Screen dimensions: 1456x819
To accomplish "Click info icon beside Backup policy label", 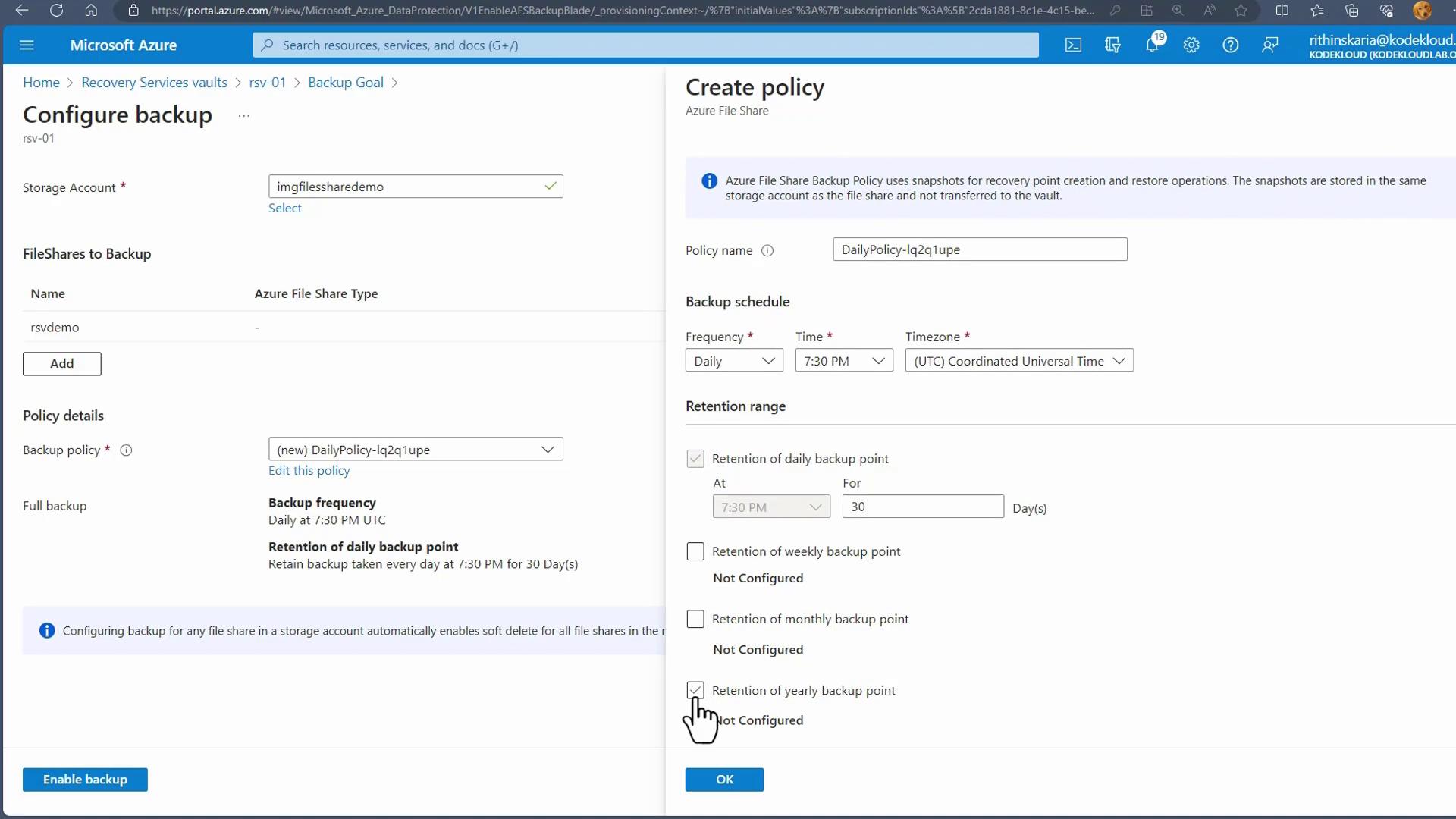I will pos(127,450).
